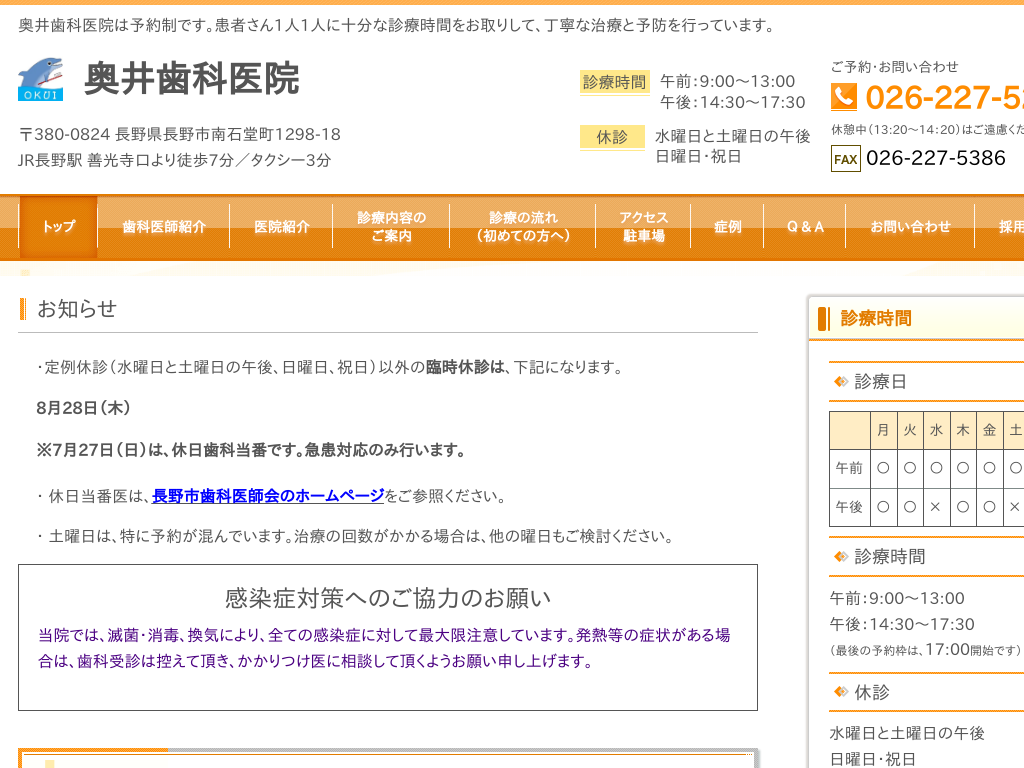Go to the Q&A page
The width and height of the screenshot is (1024, 768).
click(805, 227)
